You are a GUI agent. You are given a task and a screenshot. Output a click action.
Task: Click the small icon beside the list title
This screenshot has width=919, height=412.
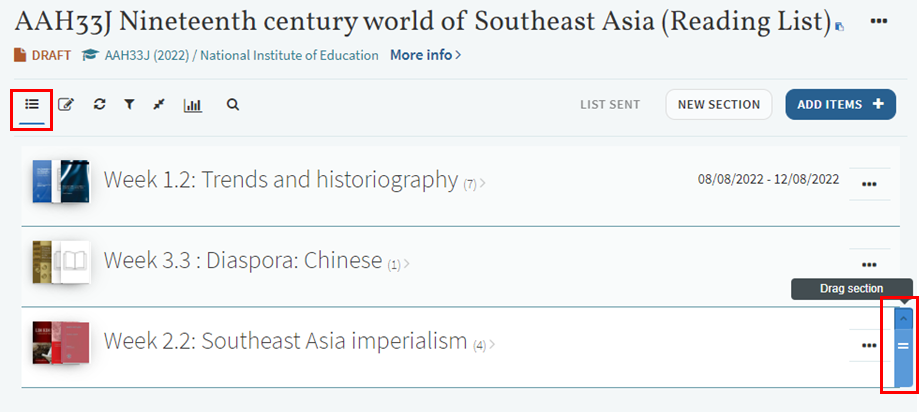(x=839, y=27)
